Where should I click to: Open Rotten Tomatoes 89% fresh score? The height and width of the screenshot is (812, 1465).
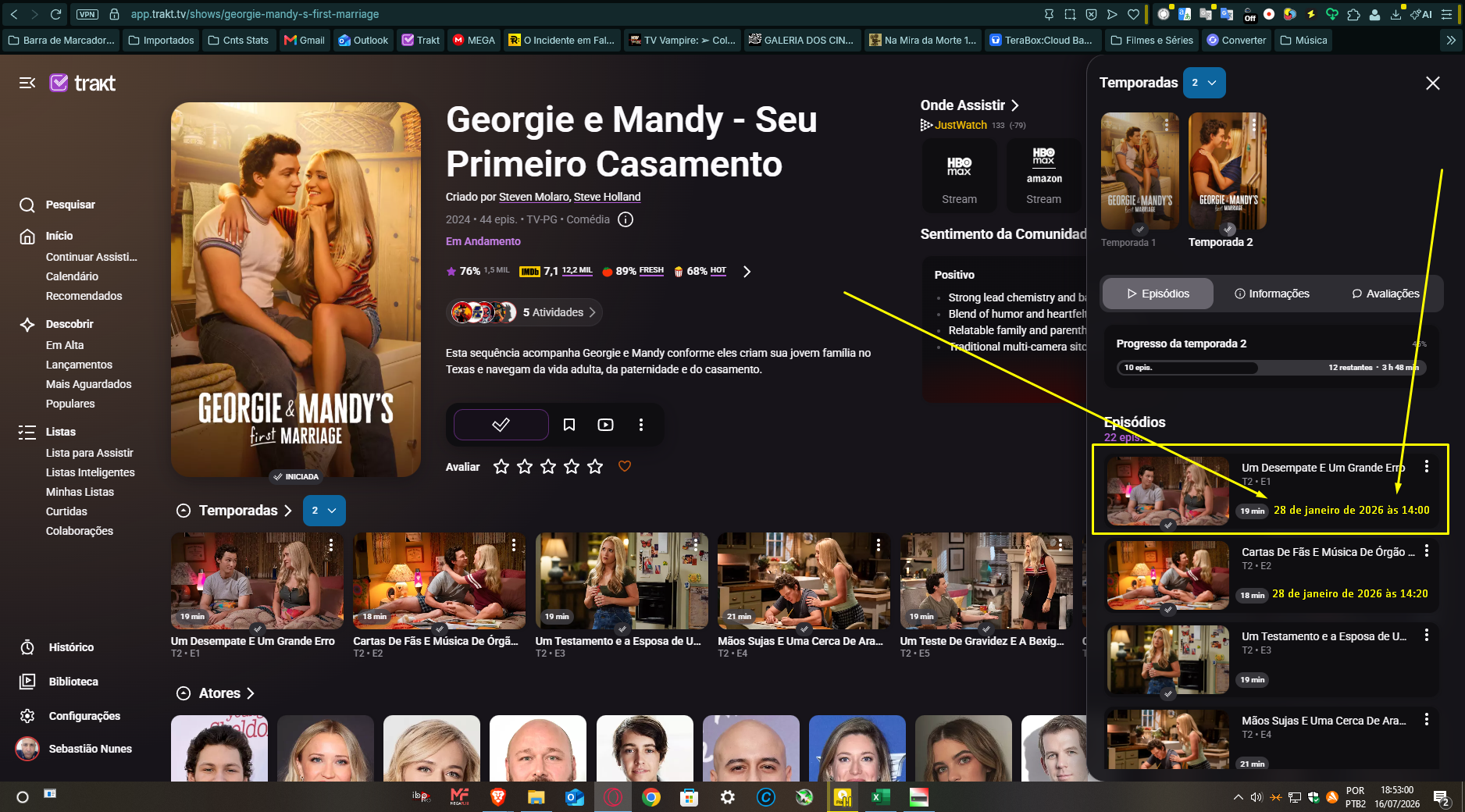tap(633, 271)
